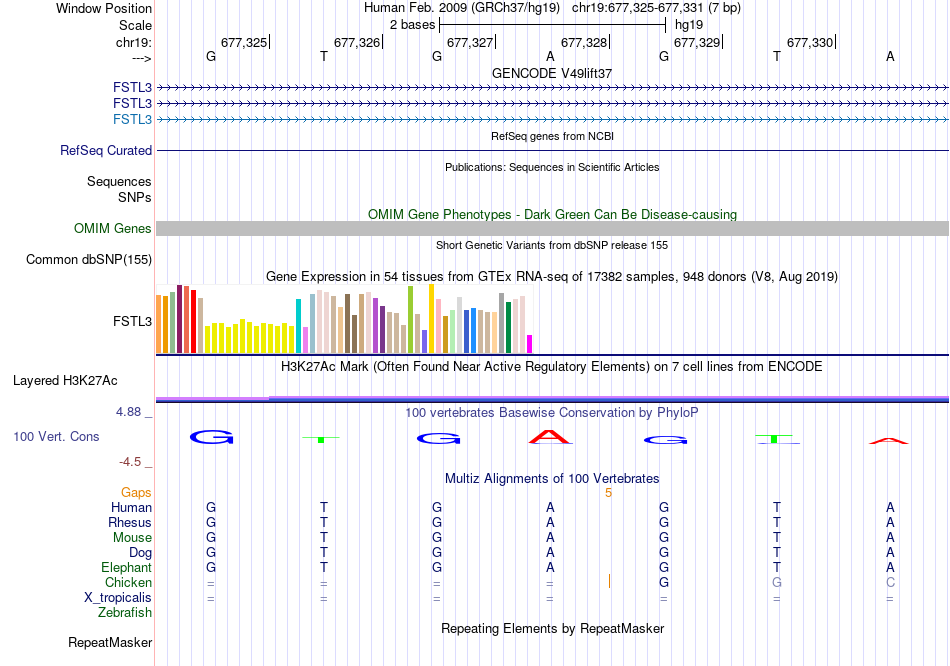The height and width of the screenshot is (666, 950).
Task: Click the purple-blue H3K27Ac signal bar
Action: pyautogui.click(x=552, y=399)
